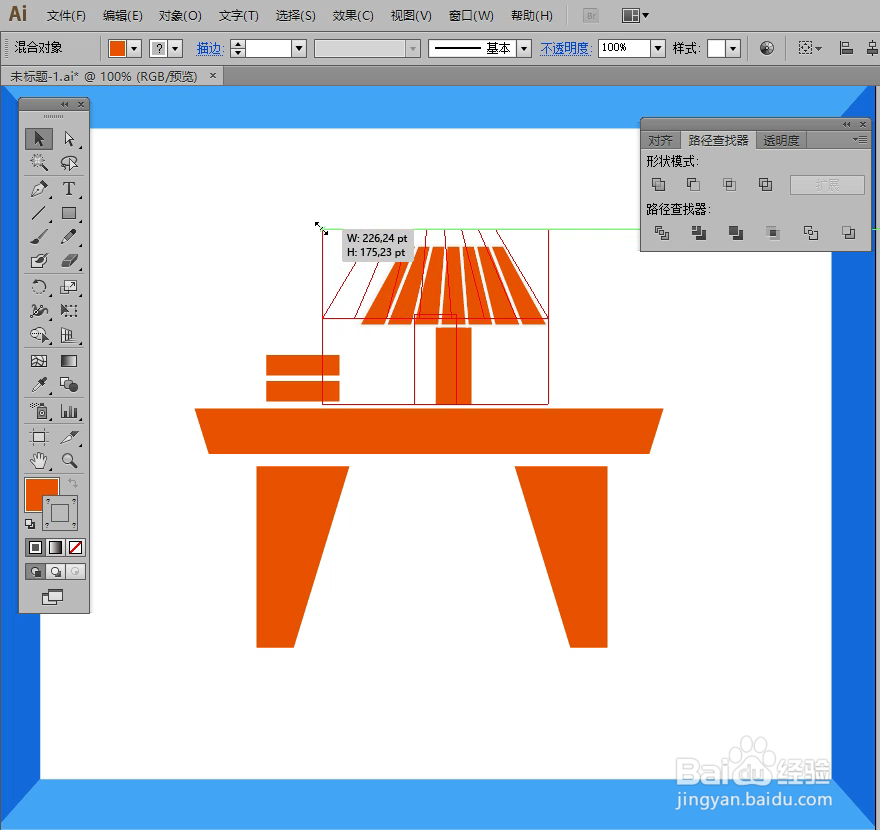Click the Unite shape mode icon

pyautogui.click(x=658, y=184)
